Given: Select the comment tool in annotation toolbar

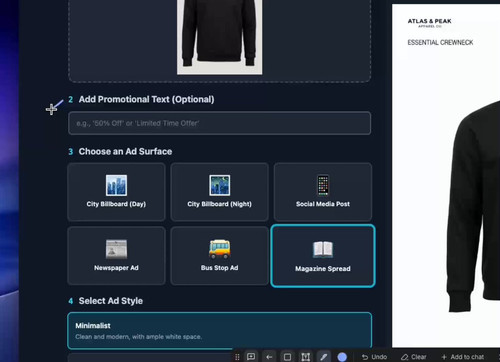Looking at the screenshot, I should point(251,357).
